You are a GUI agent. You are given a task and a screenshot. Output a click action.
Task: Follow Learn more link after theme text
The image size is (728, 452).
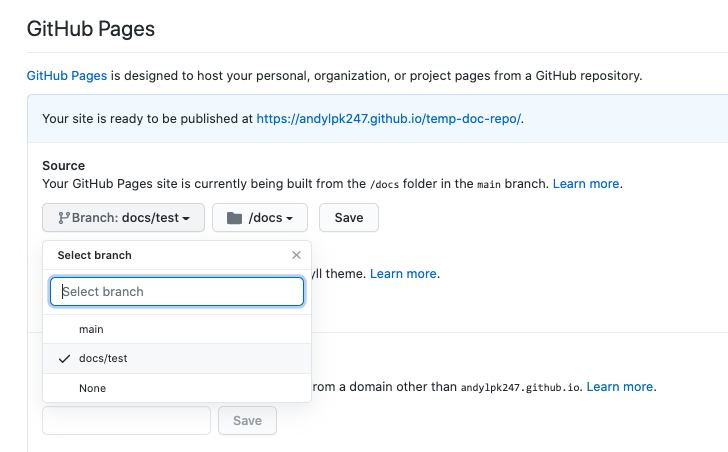tap(403, 274)
